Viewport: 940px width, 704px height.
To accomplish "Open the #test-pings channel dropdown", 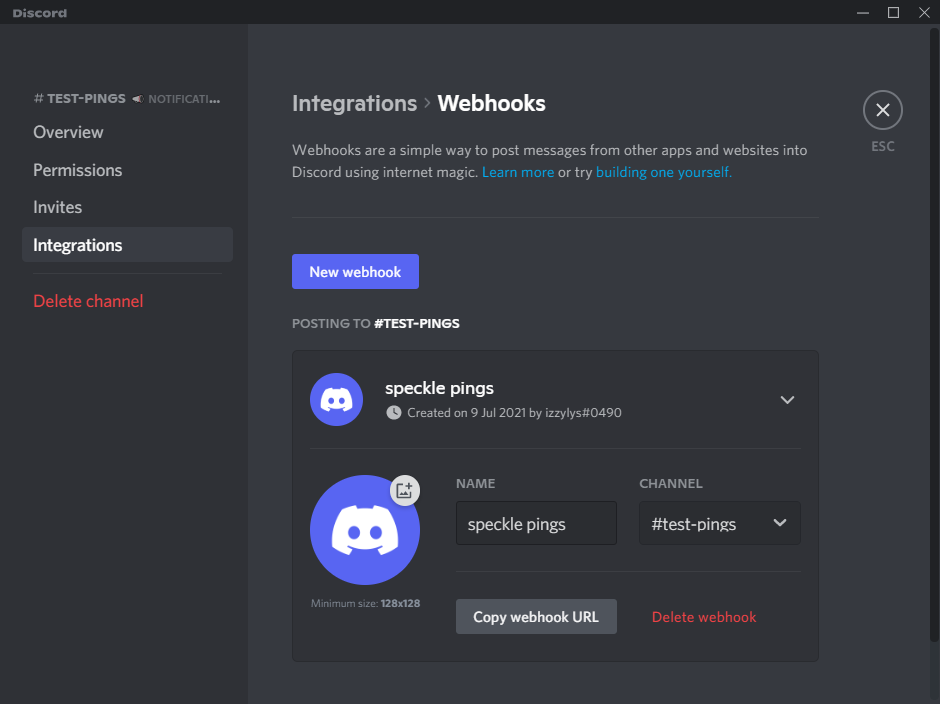I will tap(719, 524).
